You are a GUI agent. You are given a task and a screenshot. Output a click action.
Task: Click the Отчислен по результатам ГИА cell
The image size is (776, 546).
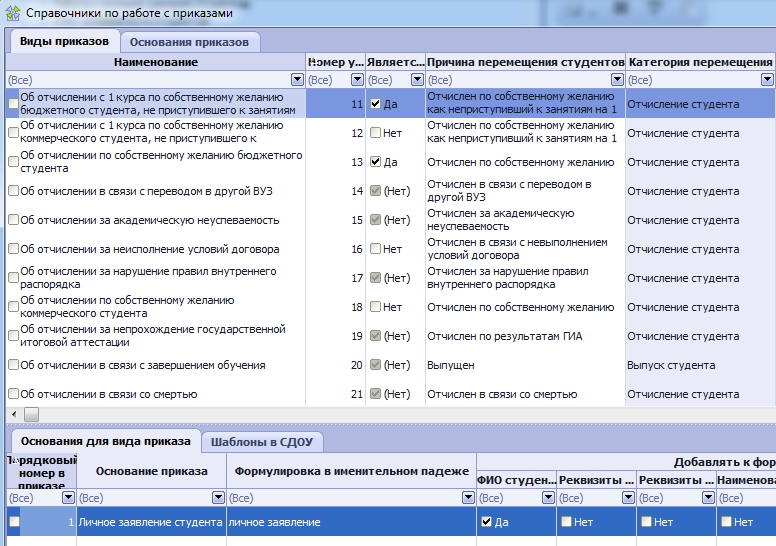(x=526, y=336)
